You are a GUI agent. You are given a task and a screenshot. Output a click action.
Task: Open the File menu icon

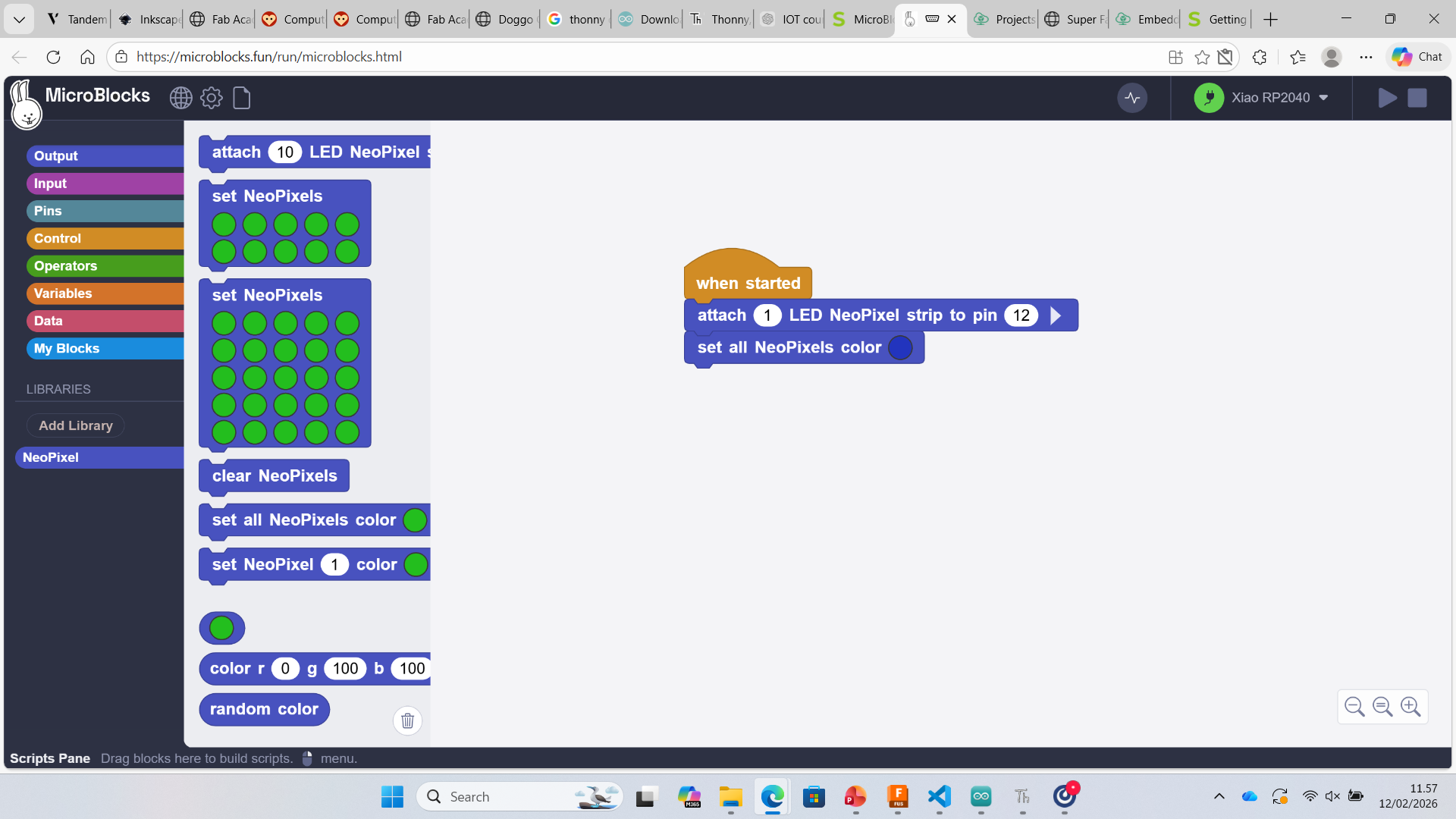tap(242, 98)
